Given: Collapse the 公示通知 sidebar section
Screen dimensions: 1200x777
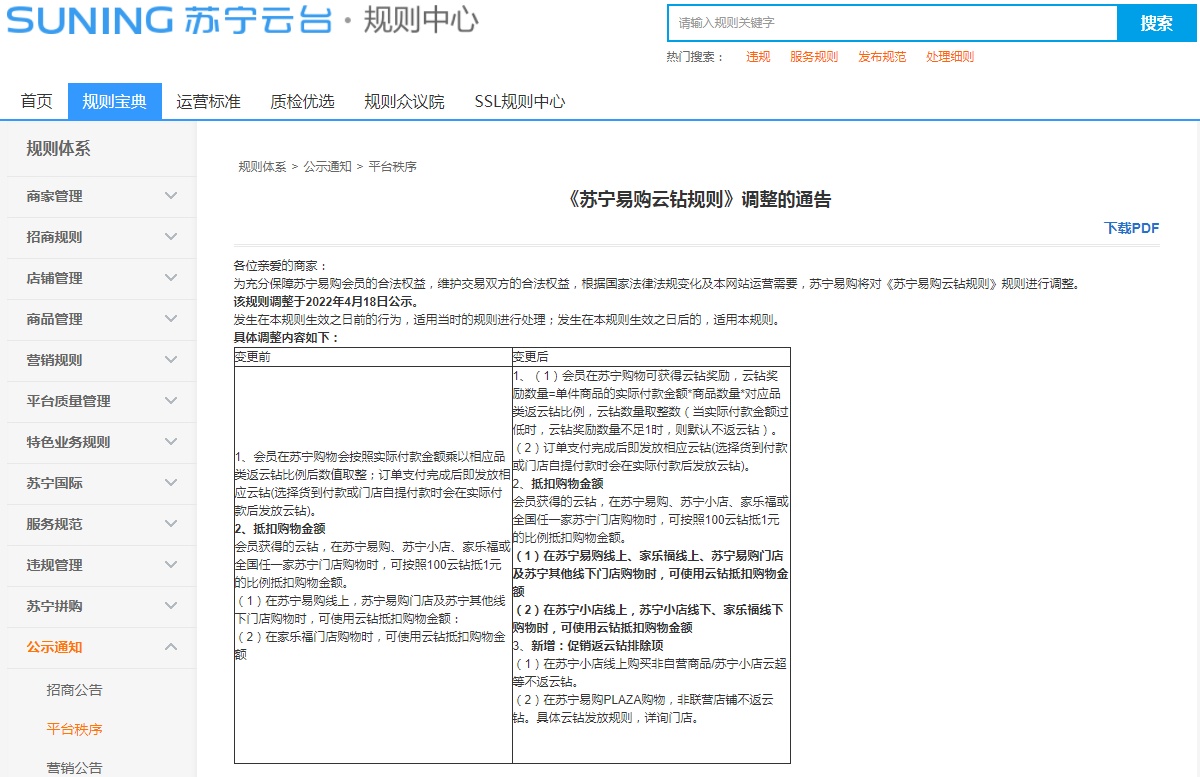Looking at the screenshot, I should point(171,647).
